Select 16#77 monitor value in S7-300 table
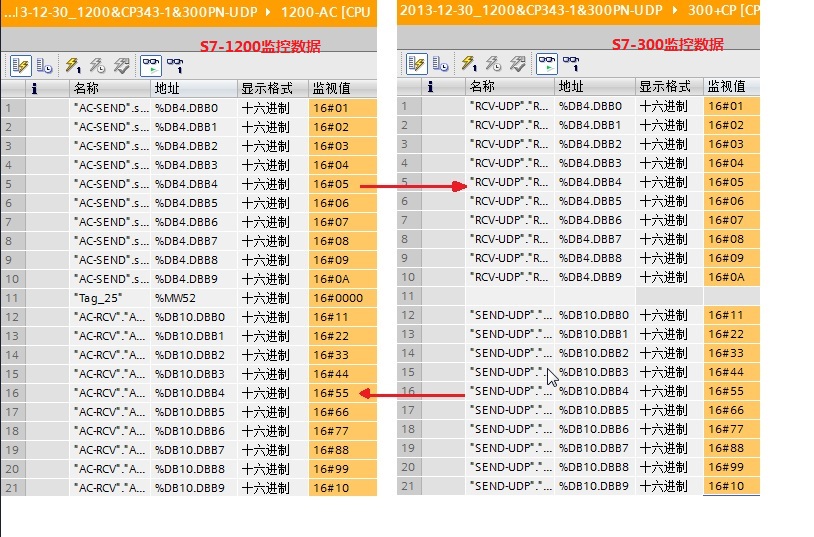The width and height of the screenshot is (814, 537). (x=732, y=429)
